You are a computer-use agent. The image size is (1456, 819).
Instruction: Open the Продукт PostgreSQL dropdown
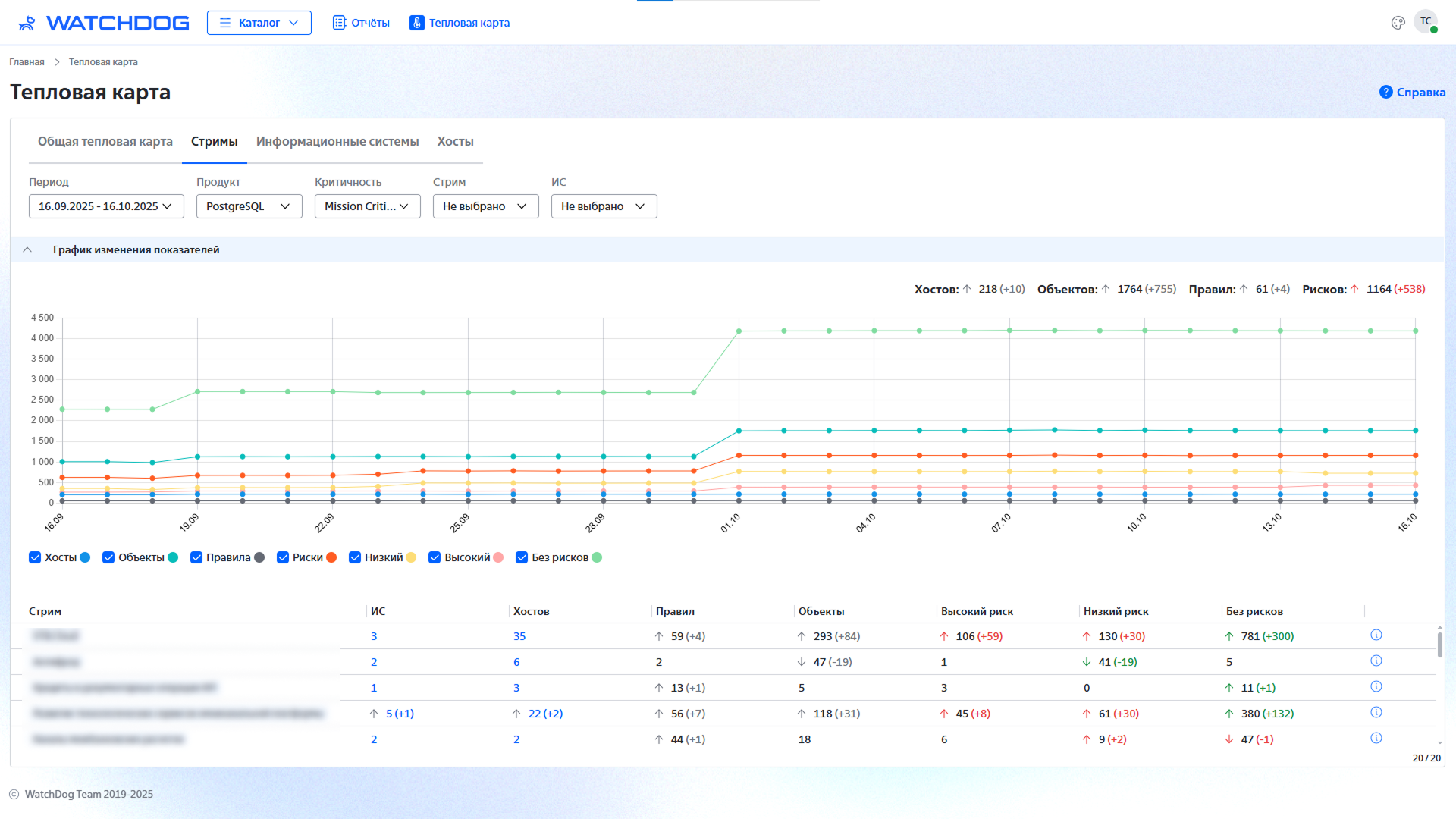tap(249, 206)
